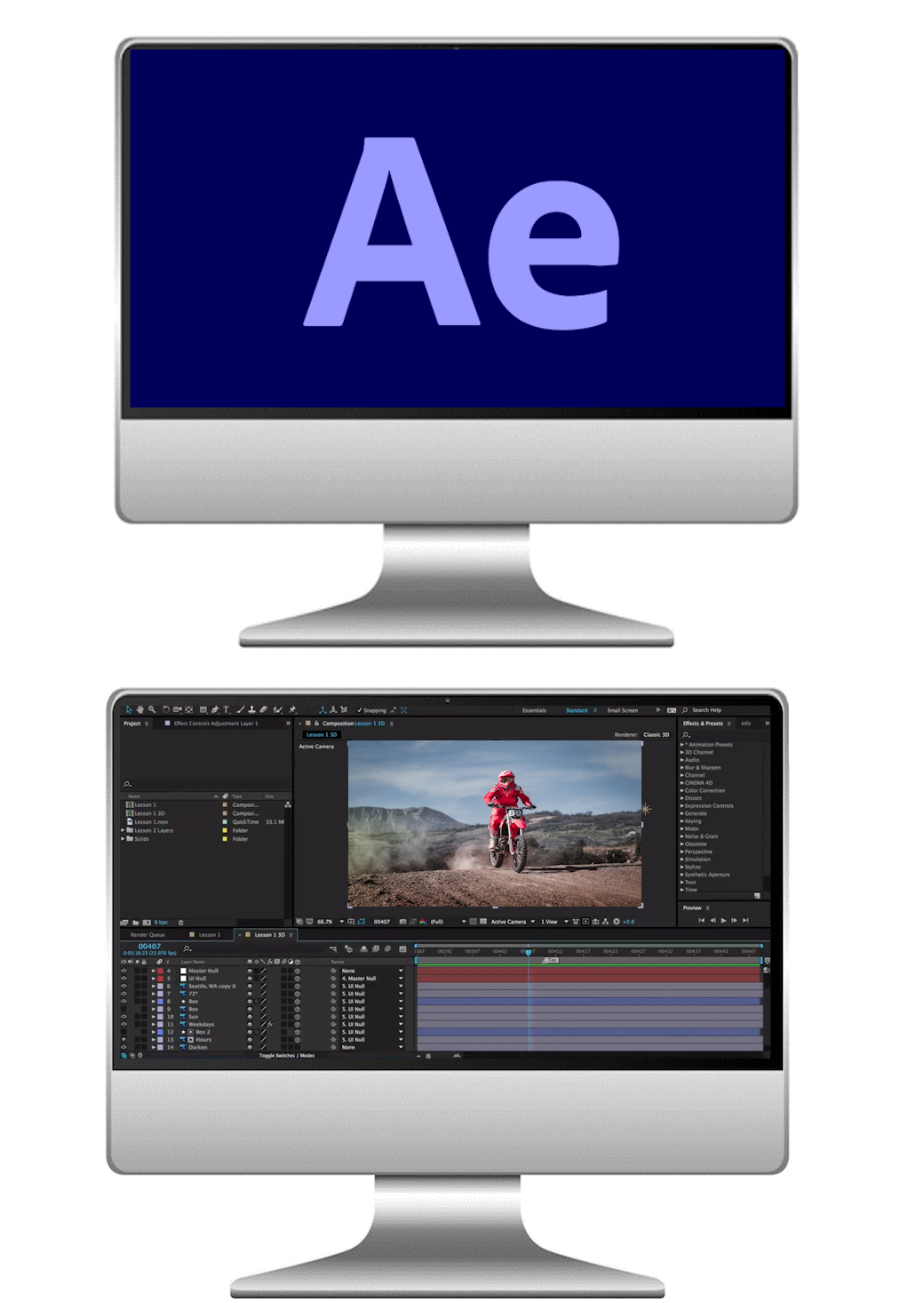The height and width of the screenshot is (1303, 924).
Task: Open the 1 View layout dropdown
Action: pos(554,922)
